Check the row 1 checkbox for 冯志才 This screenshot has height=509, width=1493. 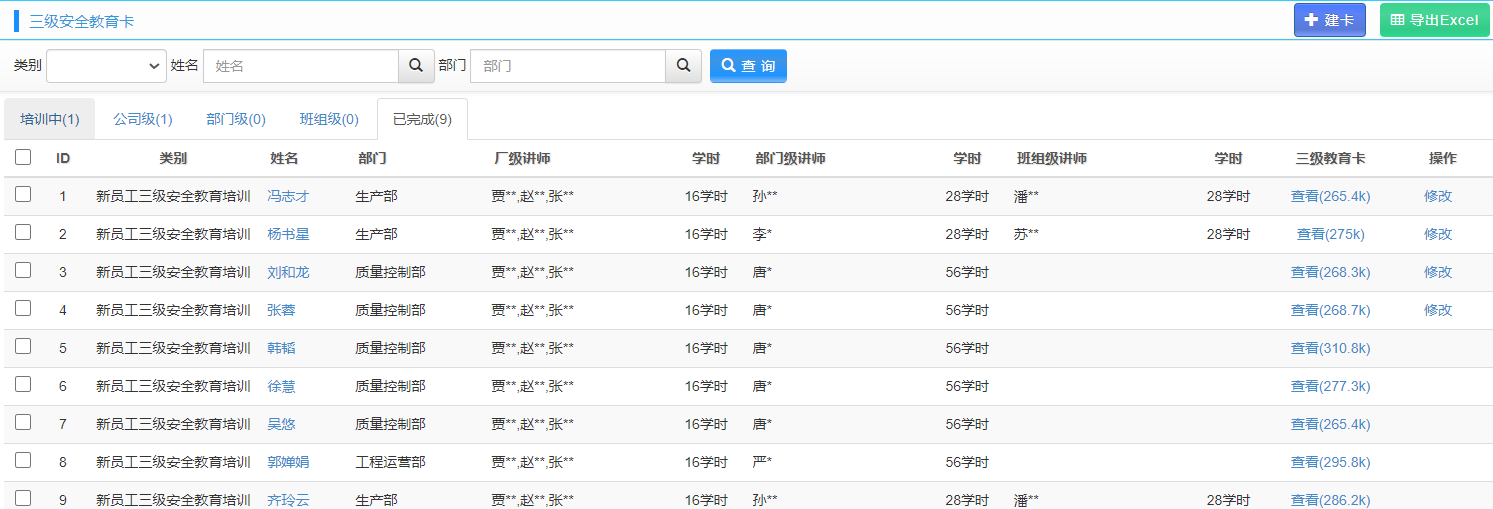click(x=23, y=195)
